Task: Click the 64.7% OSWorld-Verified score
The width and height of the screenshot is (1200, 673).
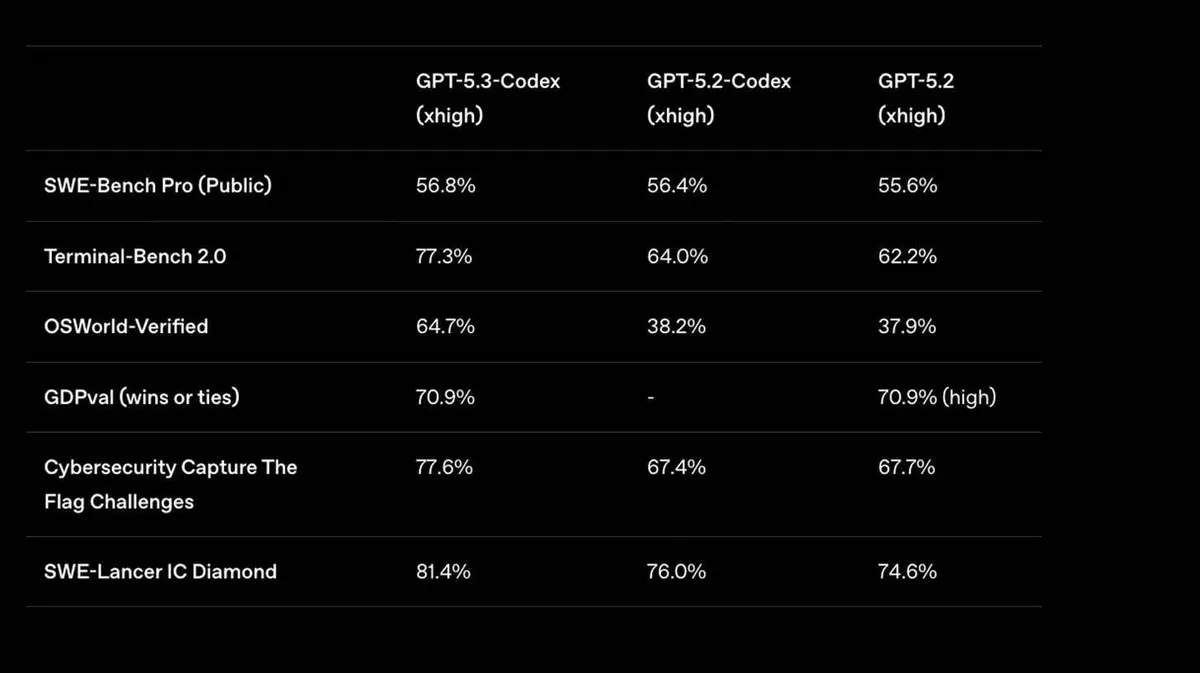Action: tap(445, 326)
